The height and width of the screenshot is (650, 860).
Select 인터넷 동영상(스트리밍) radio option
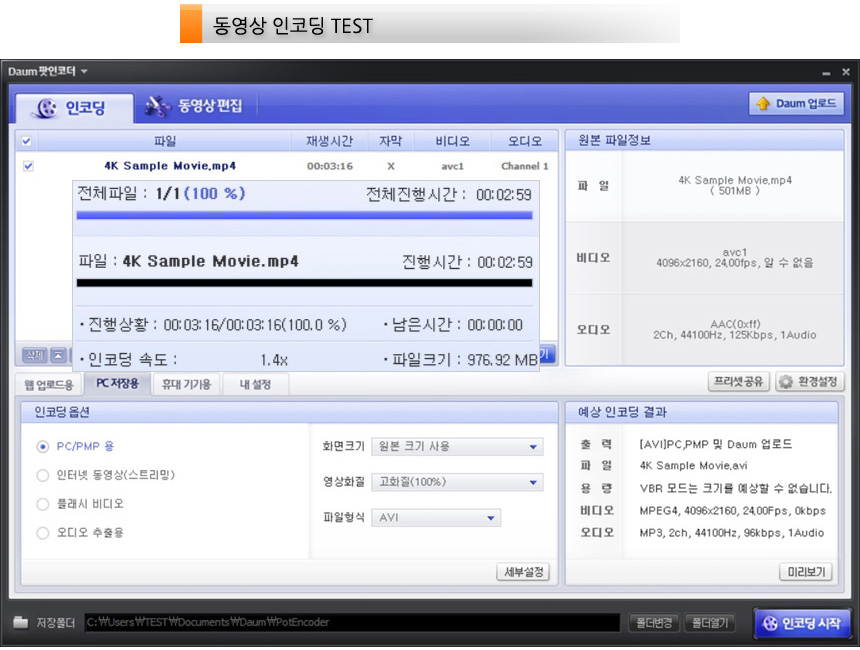pos(42,475)
